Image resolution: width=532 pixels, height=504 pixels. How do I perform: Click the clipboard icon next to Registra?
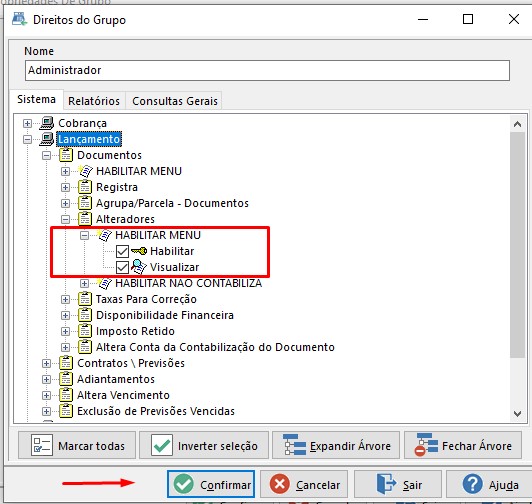click(x=85, y=187)
